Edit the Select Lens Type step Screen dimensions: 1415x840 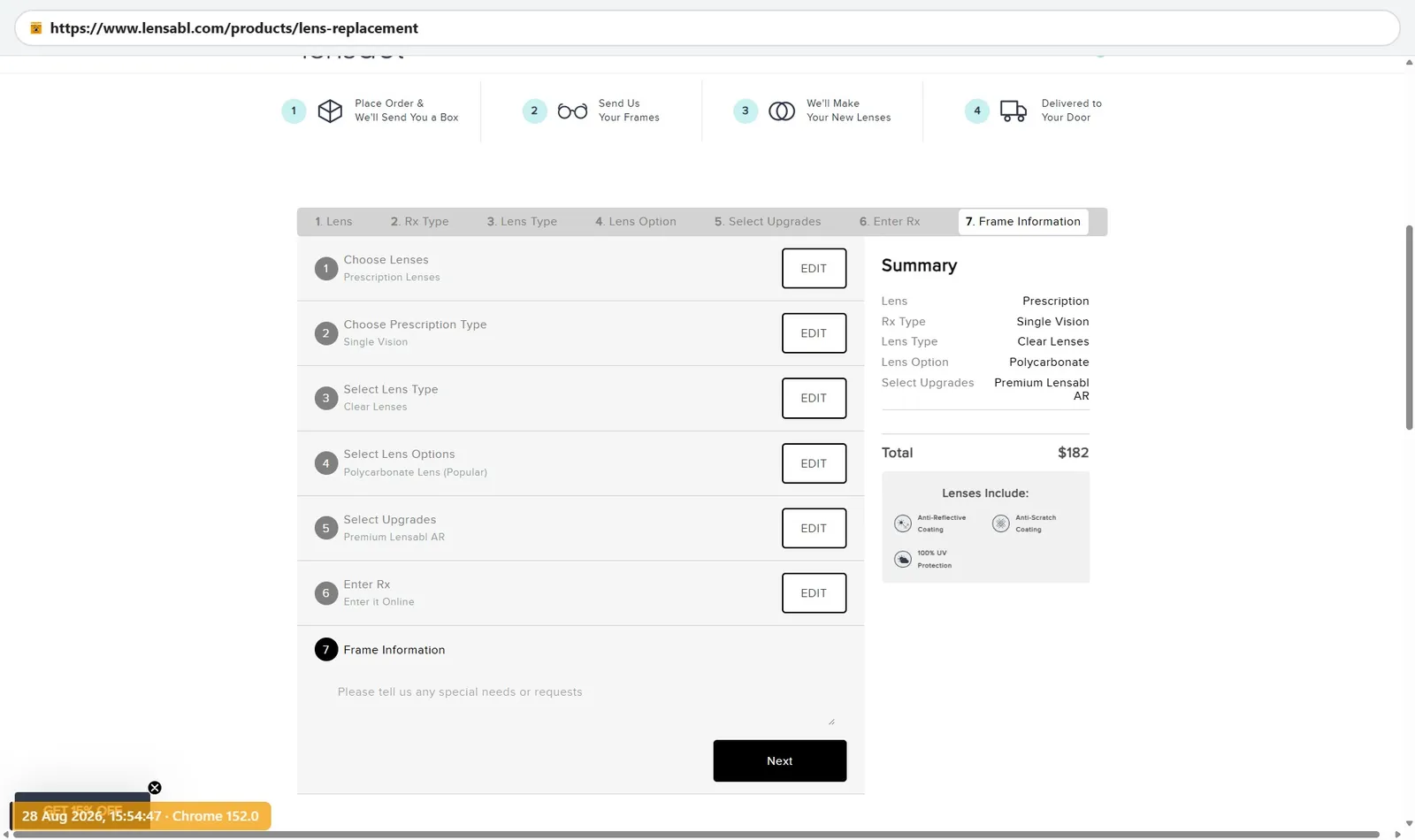814,398
